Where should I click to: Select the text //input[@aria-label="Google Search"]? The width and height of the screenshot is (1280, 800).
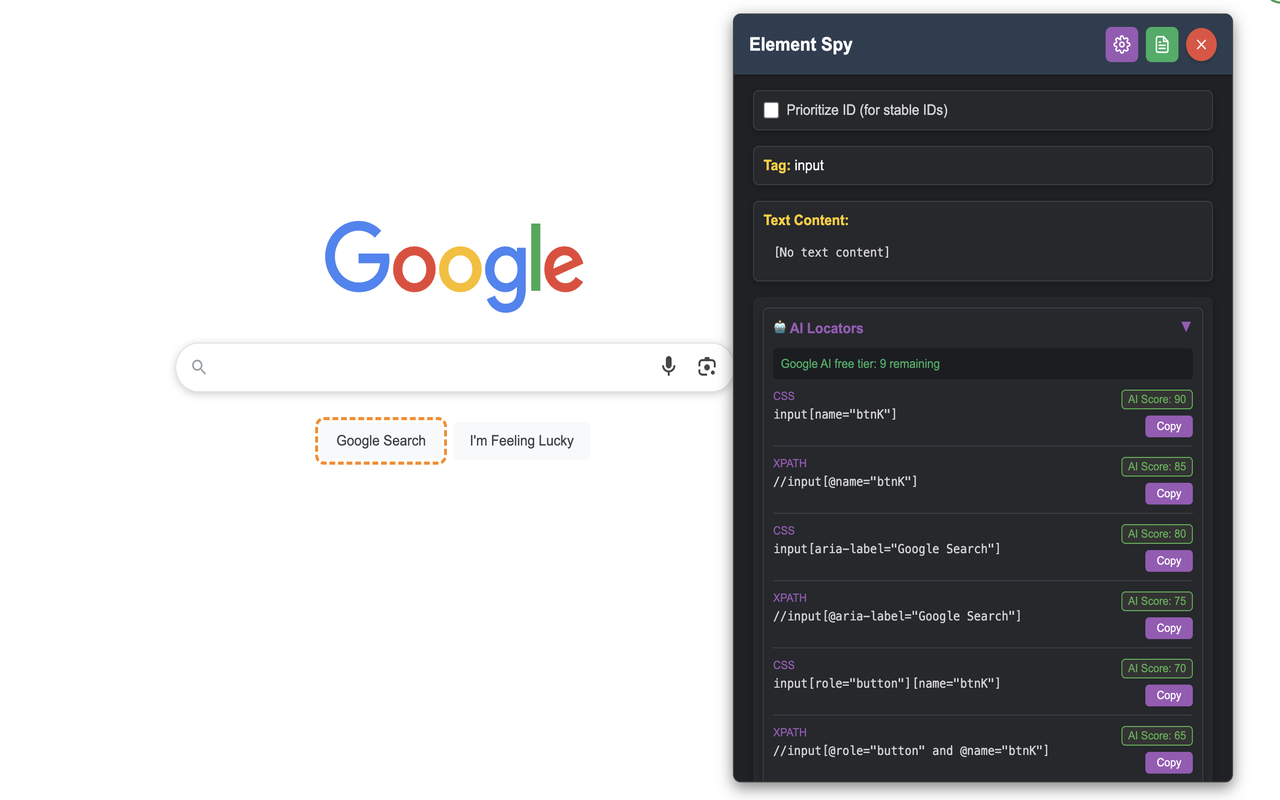[x=897, y=616]
